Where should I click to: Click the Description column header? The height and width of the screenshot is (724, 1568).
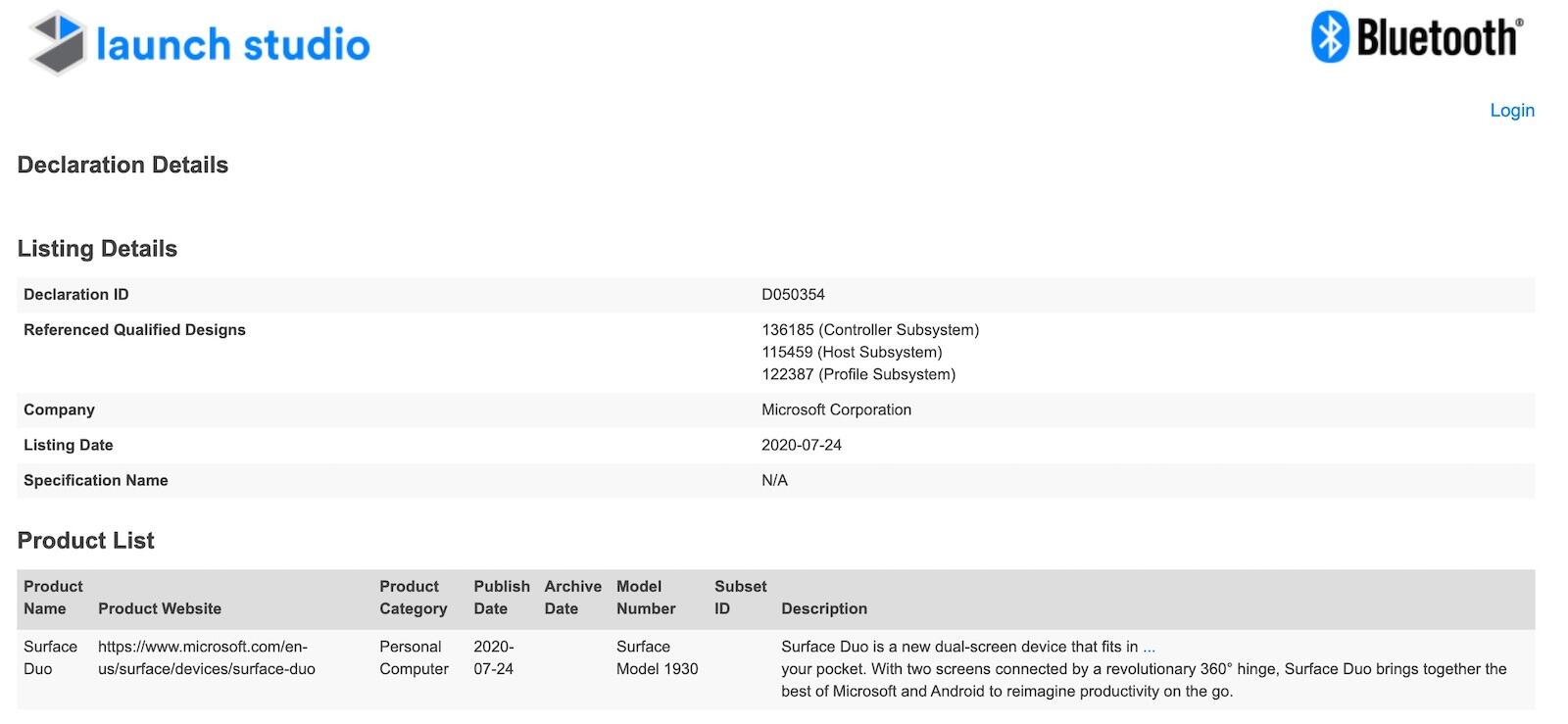coord(823,608)
